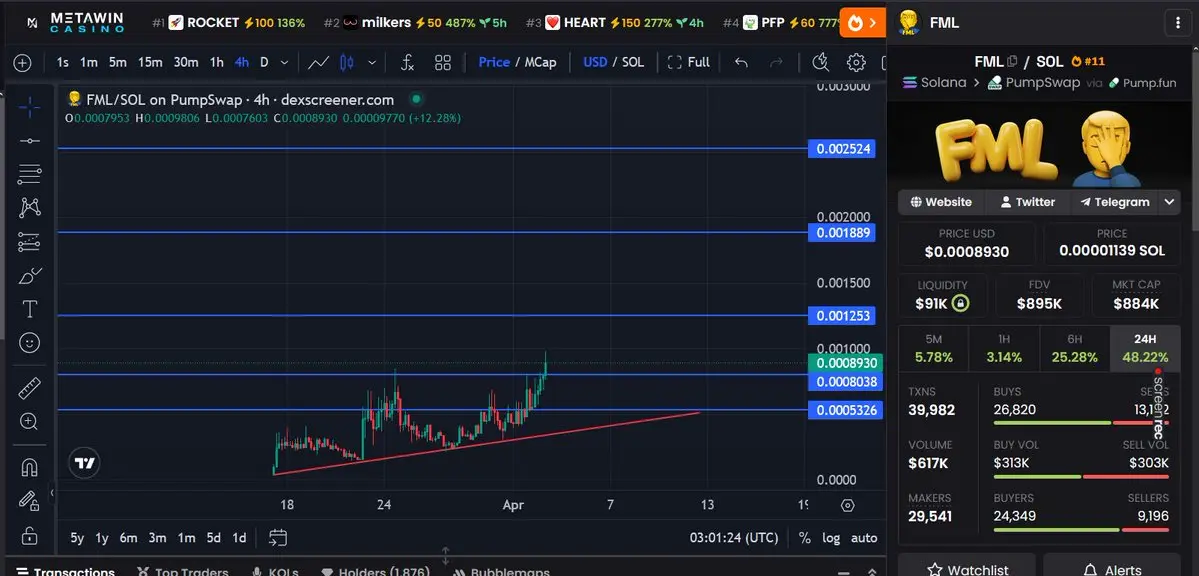
Task: Open quick search in chart toolbar
Action: click(820, 63)
